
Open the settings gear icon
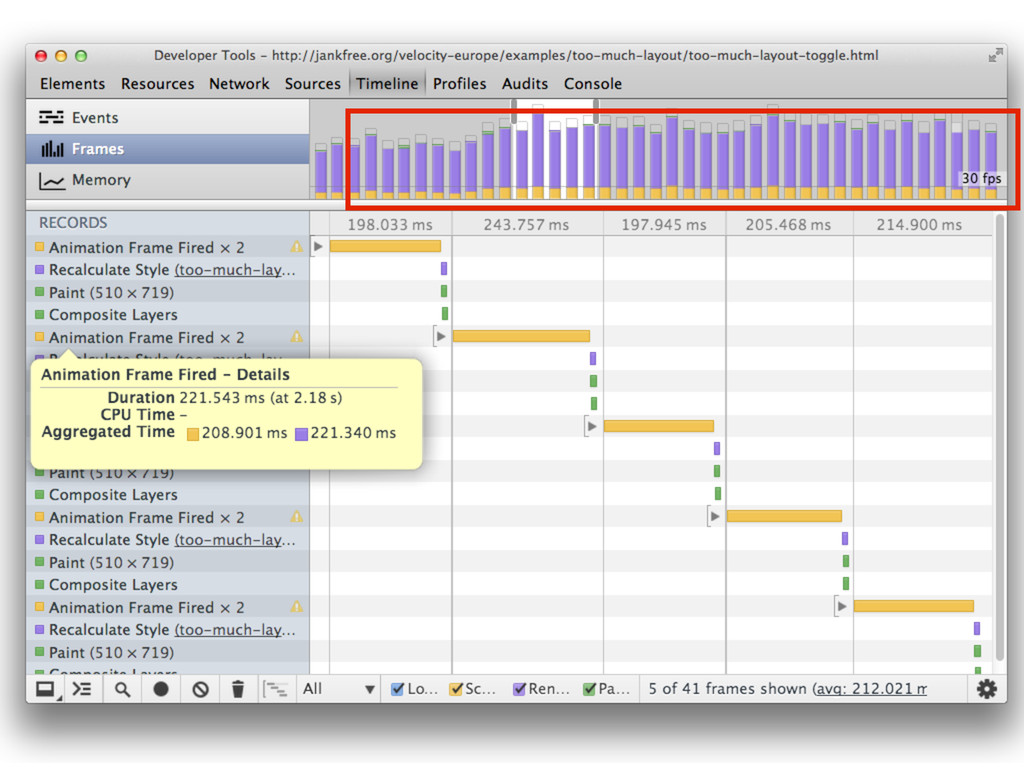[986, 689]
